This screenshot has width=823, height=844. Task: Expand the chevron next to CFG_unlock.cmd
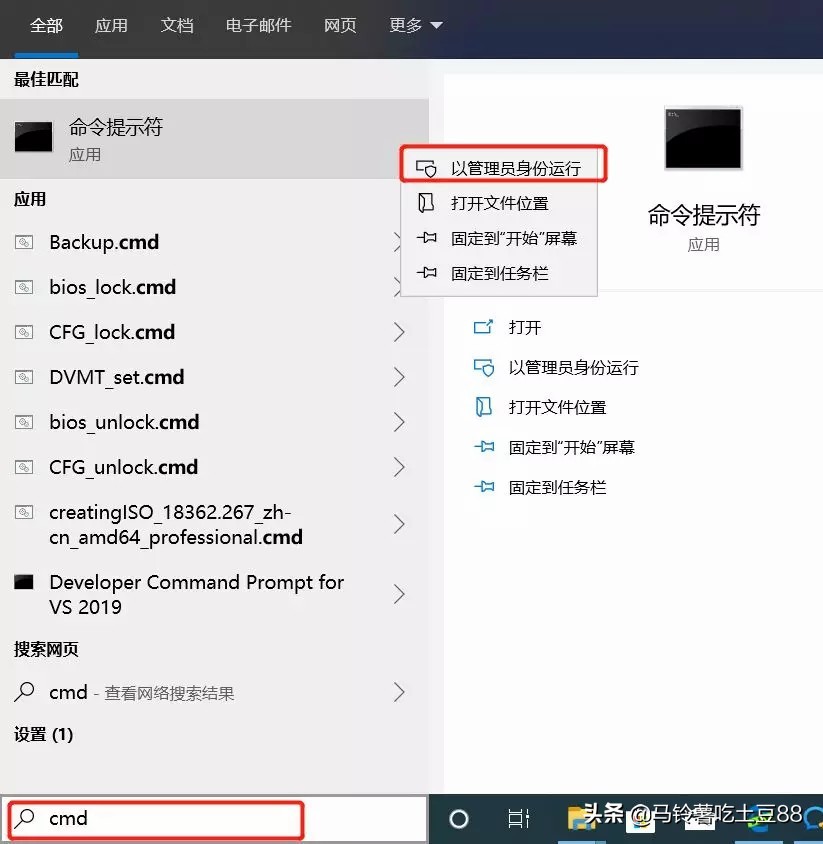click(x=399, y=467)
